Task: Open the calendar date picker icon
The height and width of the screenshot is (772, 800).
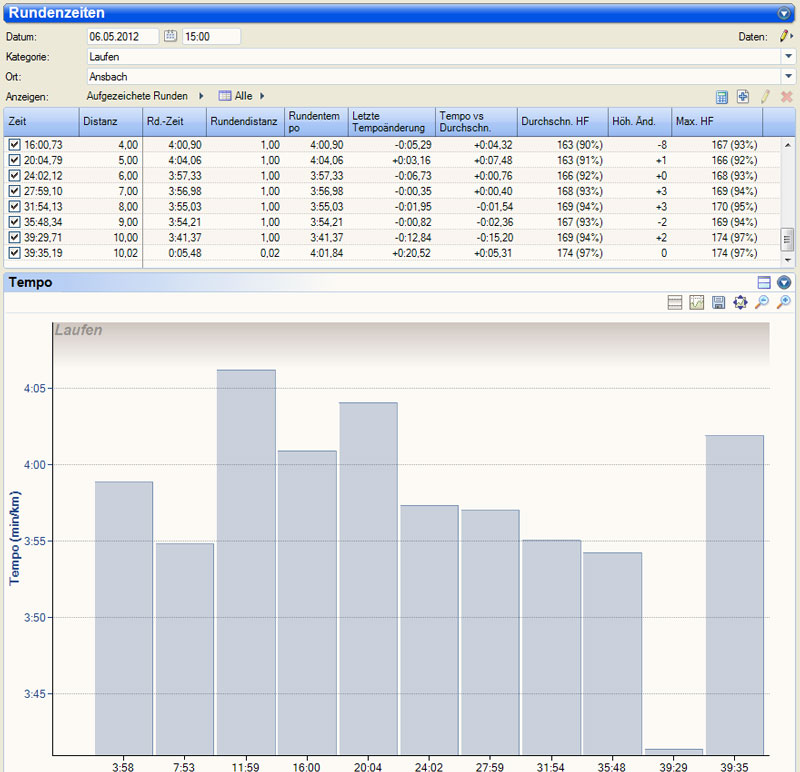Action: click(170, 36)
